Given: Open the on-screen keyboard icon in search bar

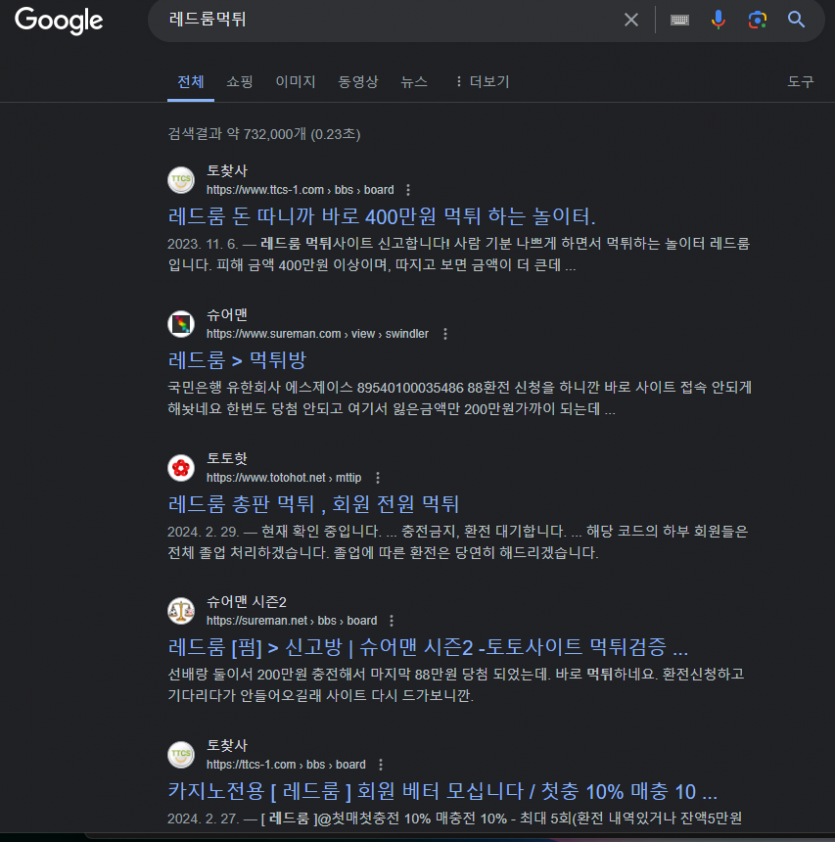Looking at the screenshot, I should pyautogui.click(x=679, y=20).
